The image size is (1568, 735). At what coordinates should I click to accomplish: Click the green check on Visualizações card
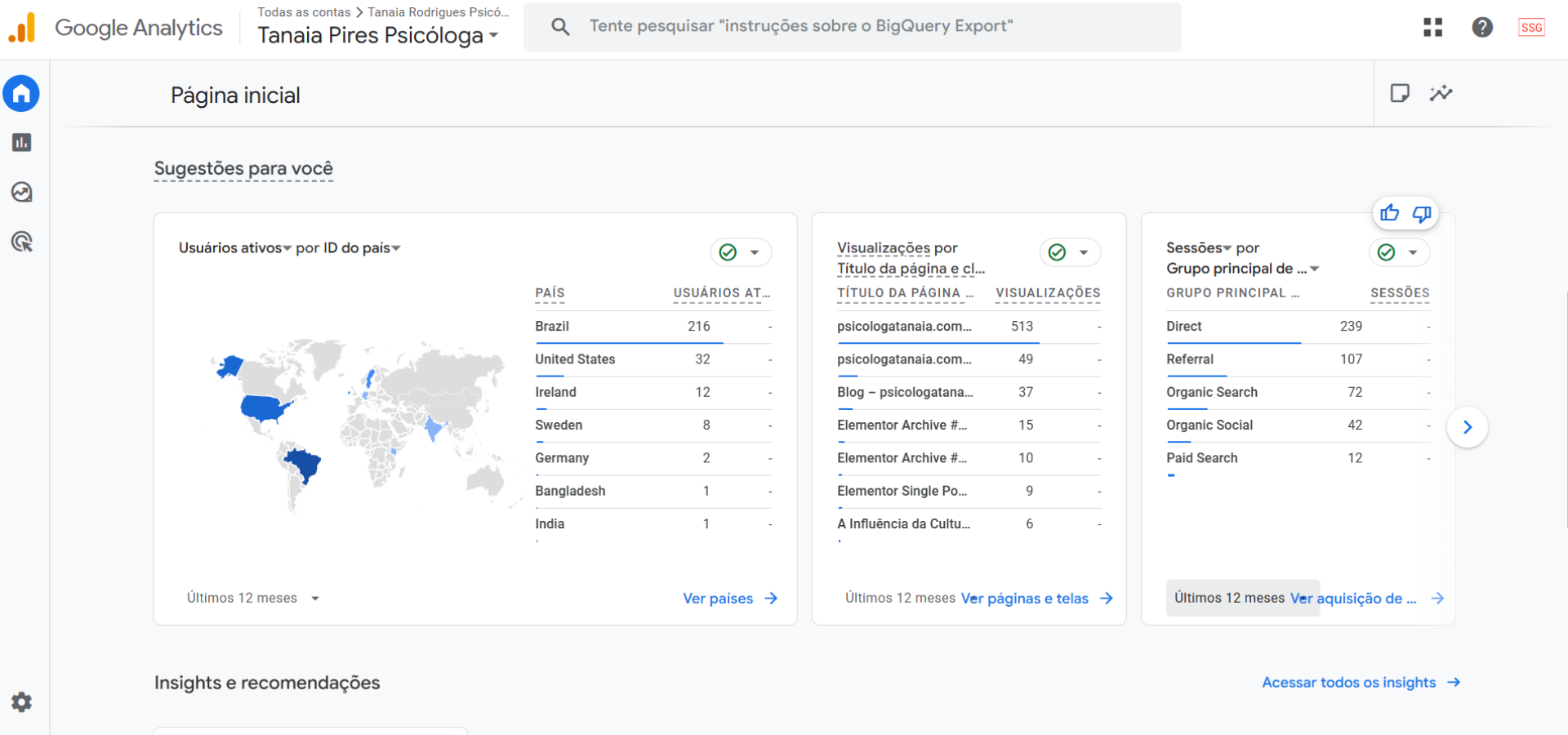point(1057,252)
